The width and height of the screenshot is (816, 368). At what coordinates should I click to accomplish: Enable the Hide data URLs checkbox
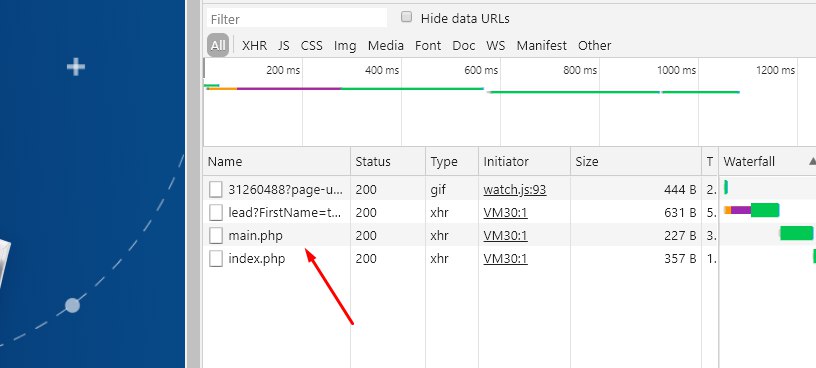point(406,17)
